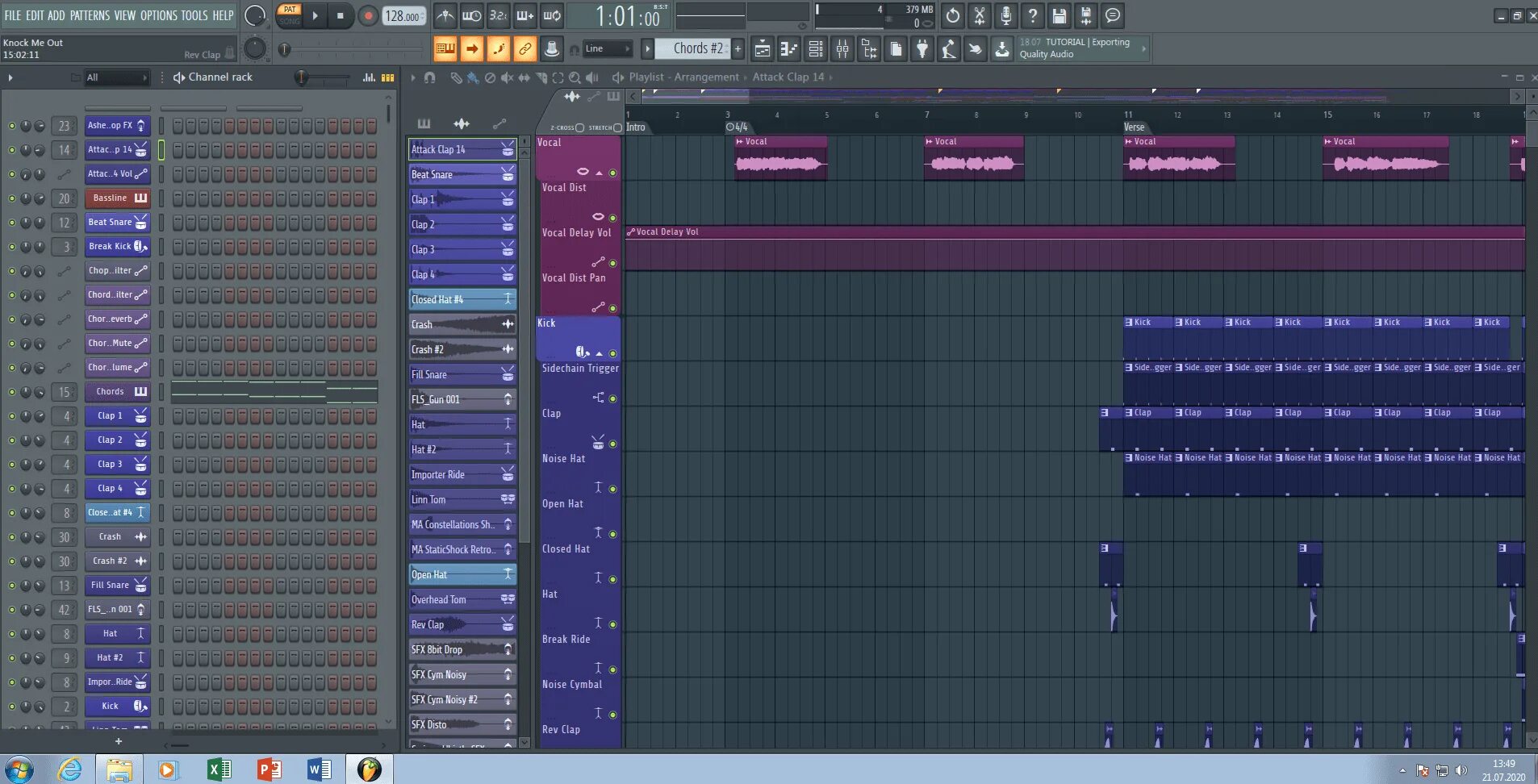The height and width of the screenshot is (784, 1538).
Task: Mute the Ashe..op FX channel LED
Action: (12, 126)
